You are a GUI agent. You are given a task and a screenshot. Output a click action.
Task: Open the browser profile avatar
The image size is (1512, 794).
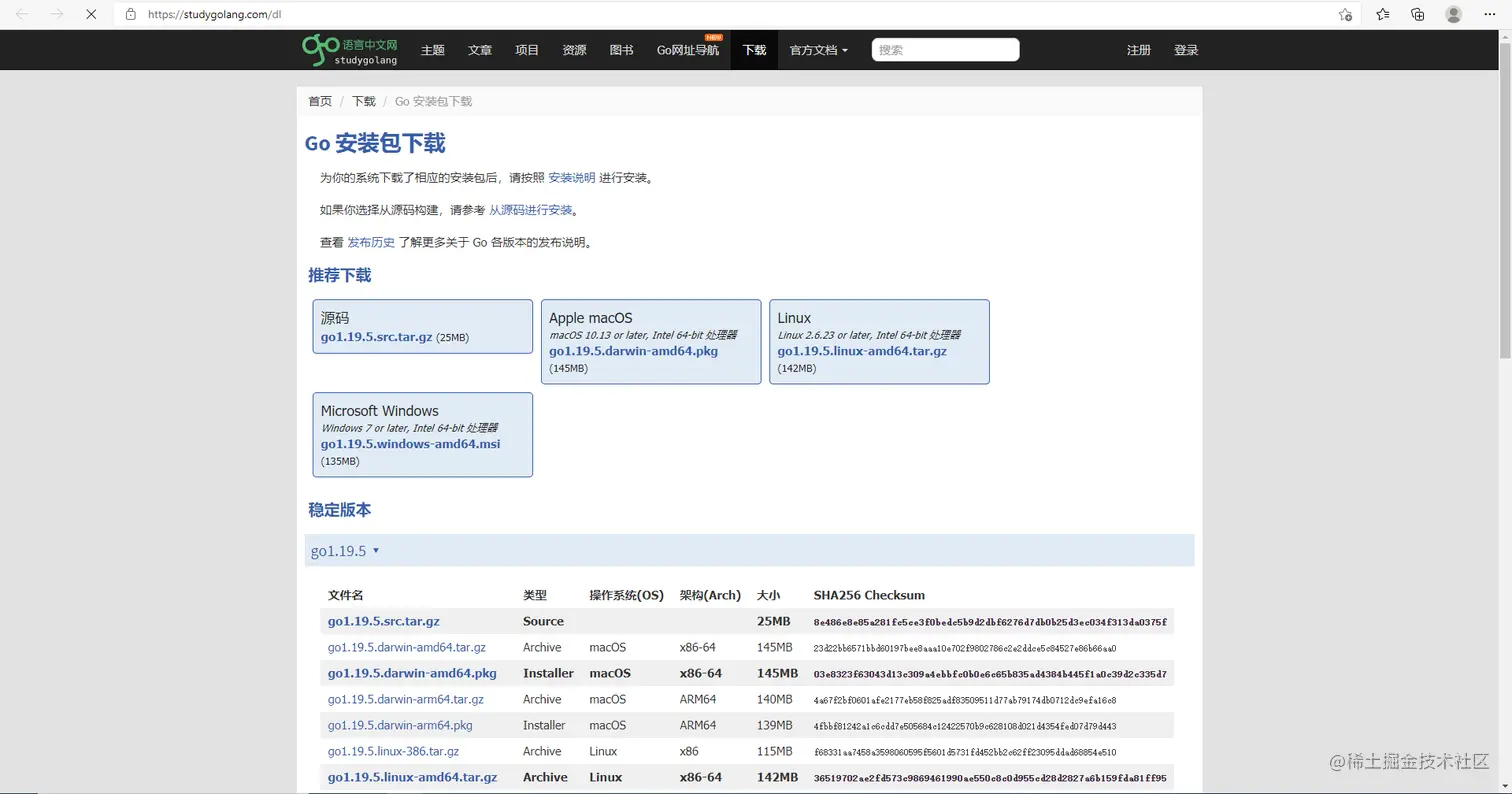(1454, 14)
